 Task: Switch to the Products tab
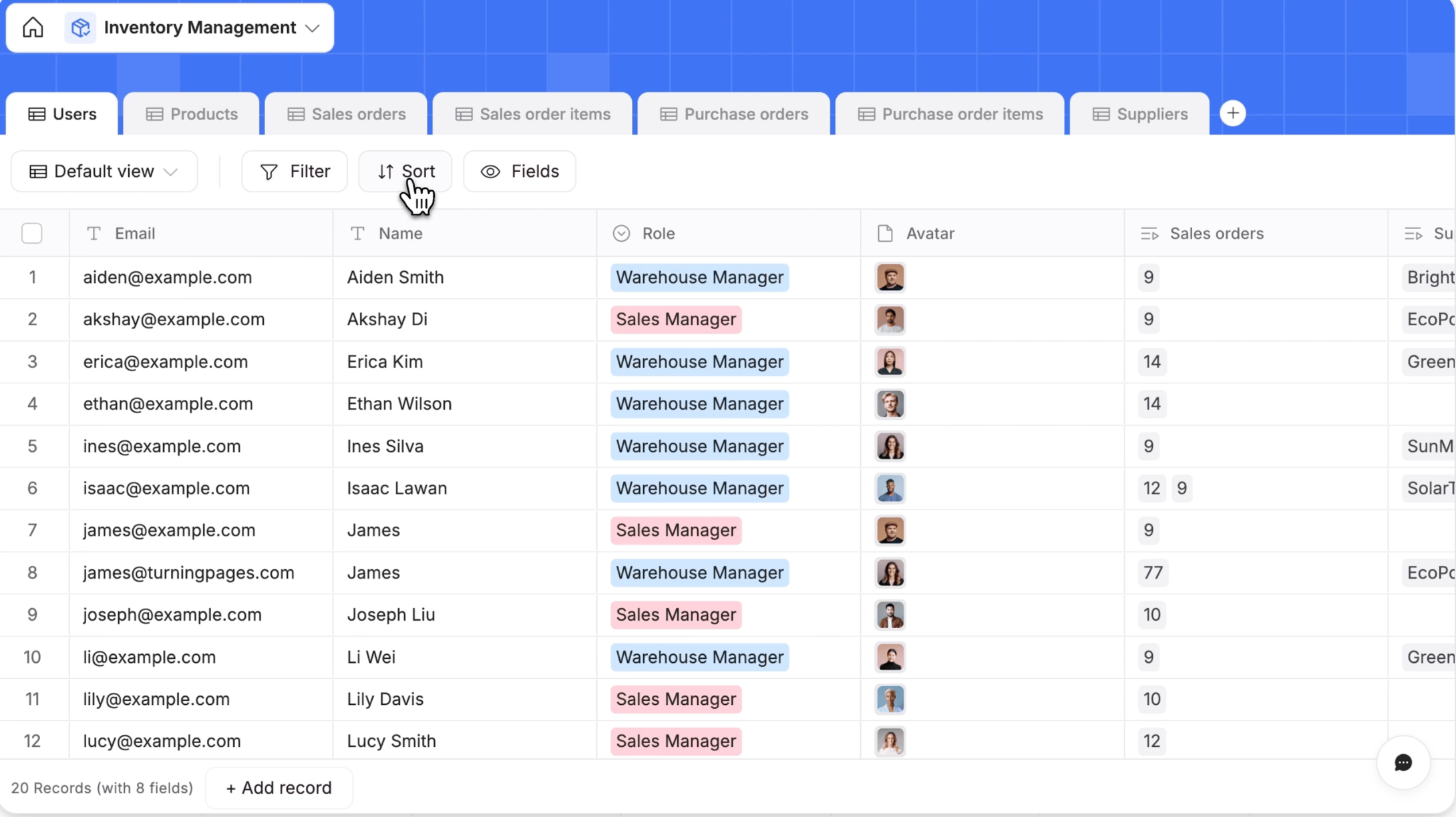pyautogui.click(x=192, y=114)
